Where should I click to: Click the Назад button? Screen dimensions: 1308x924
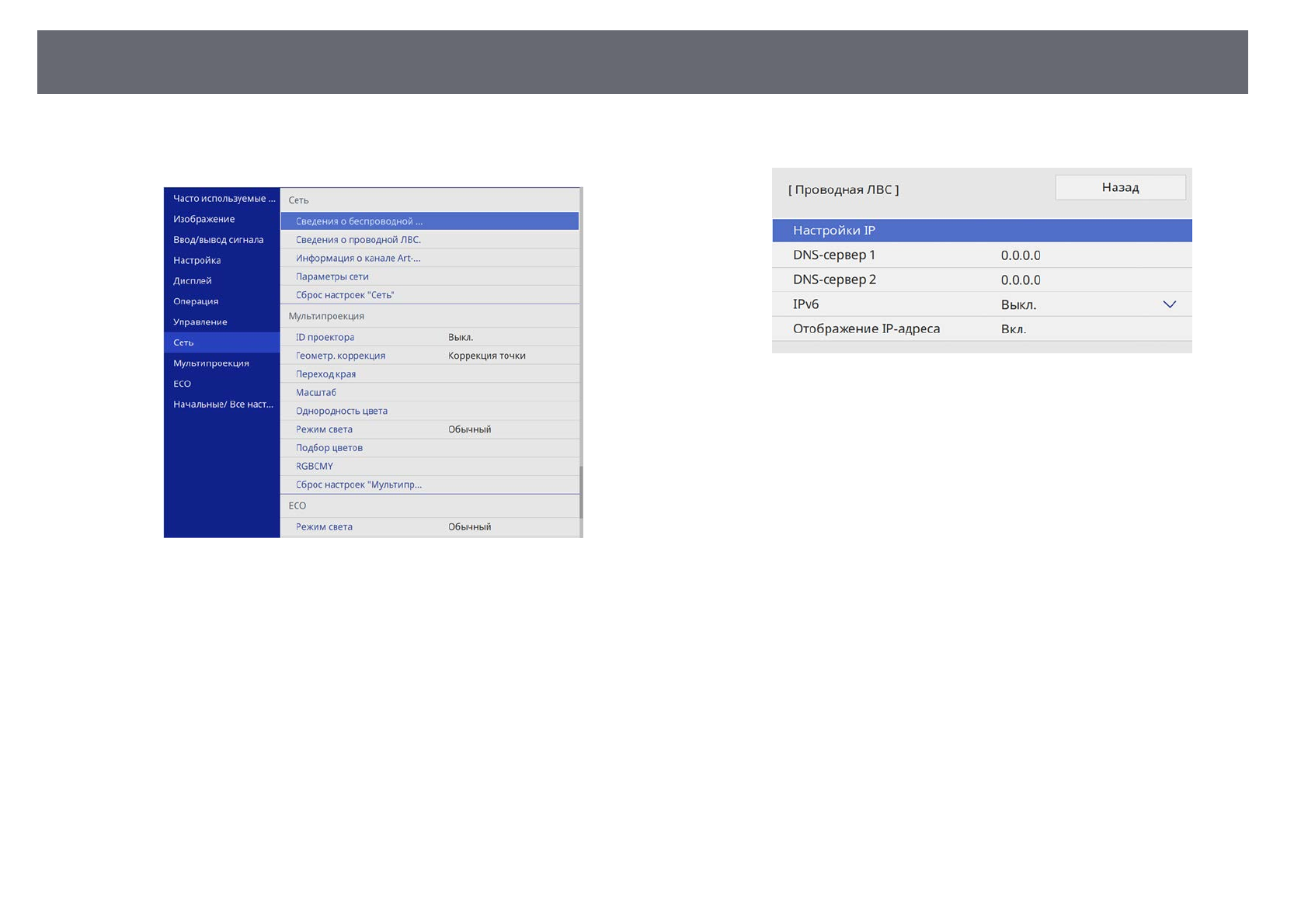(1119, 187)
